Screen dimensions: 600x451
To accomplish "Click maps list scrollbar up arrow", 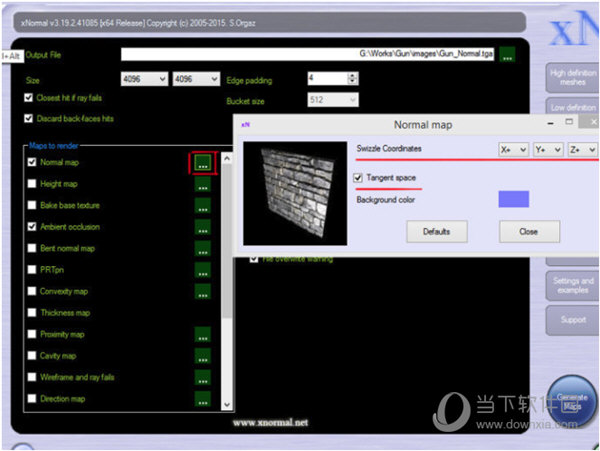I will coord(227,158).
